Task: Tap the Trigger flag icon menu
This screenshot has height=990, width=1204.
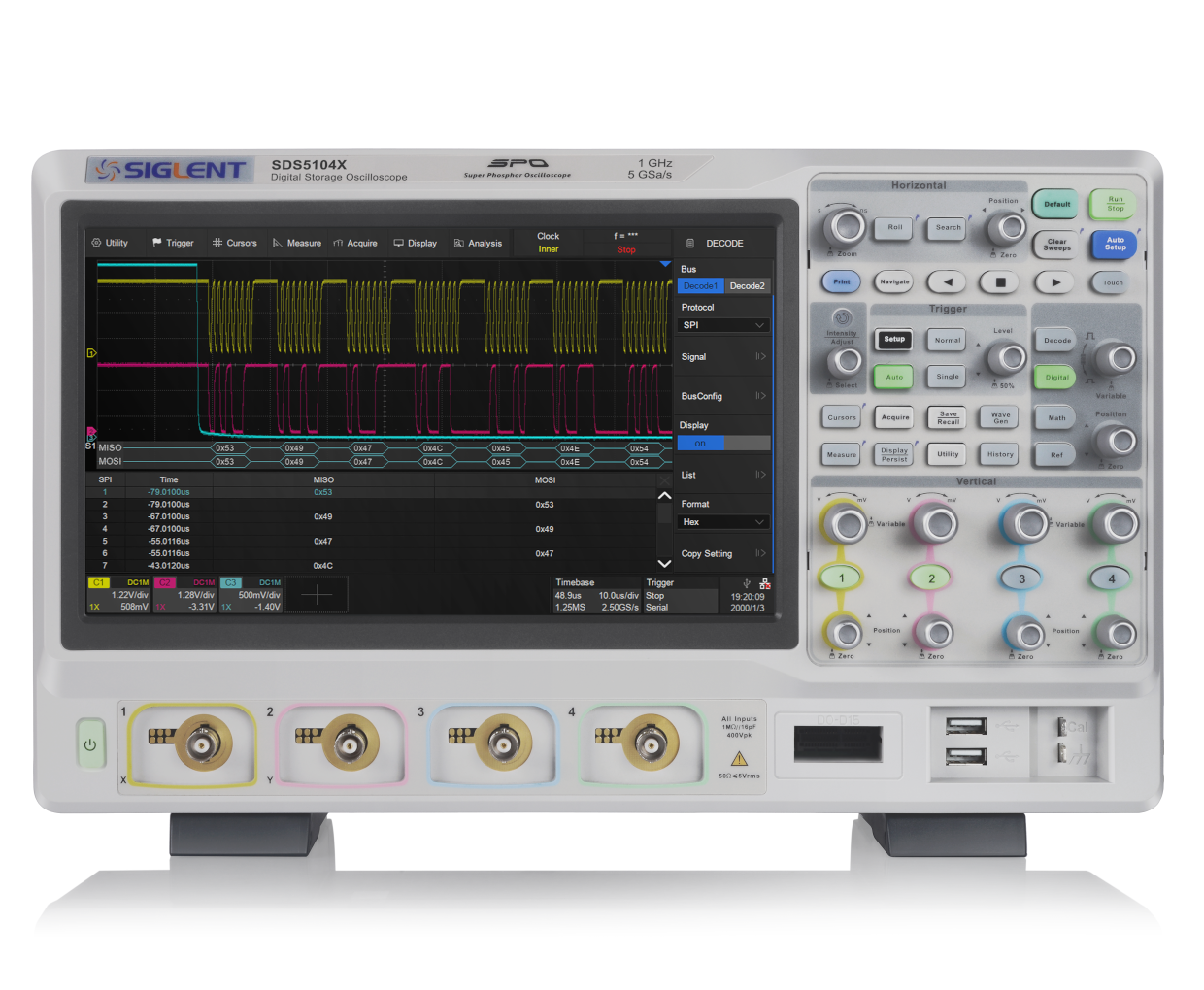Action: (172, 243)
